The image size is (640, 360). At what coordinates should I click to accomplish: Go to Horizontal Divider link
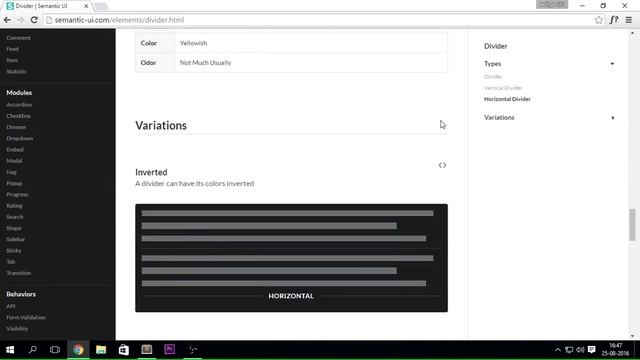point(507,99)
